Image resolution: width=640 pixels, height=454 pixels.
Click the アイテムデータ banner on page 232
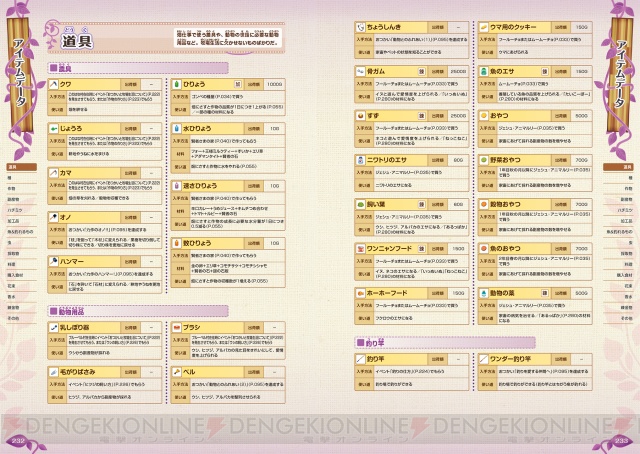tap(20, 73)
